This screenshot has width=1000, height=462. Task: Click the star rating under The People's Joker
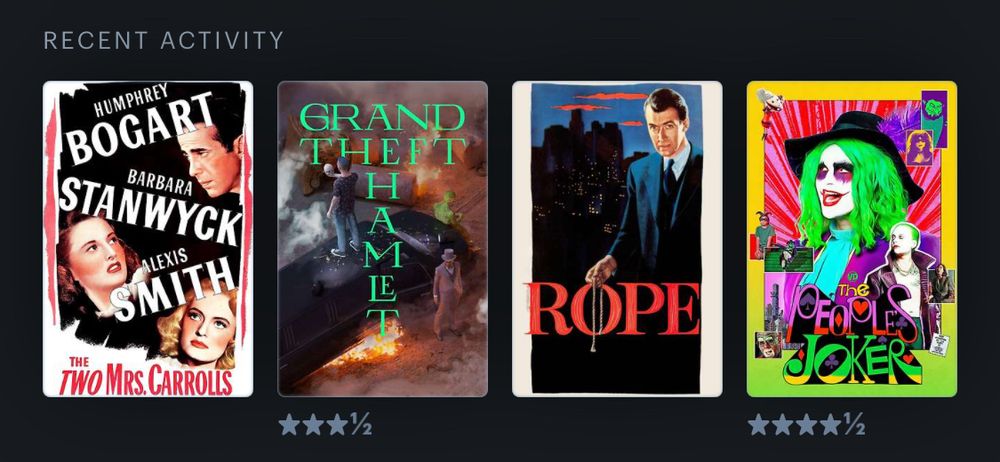807,424
